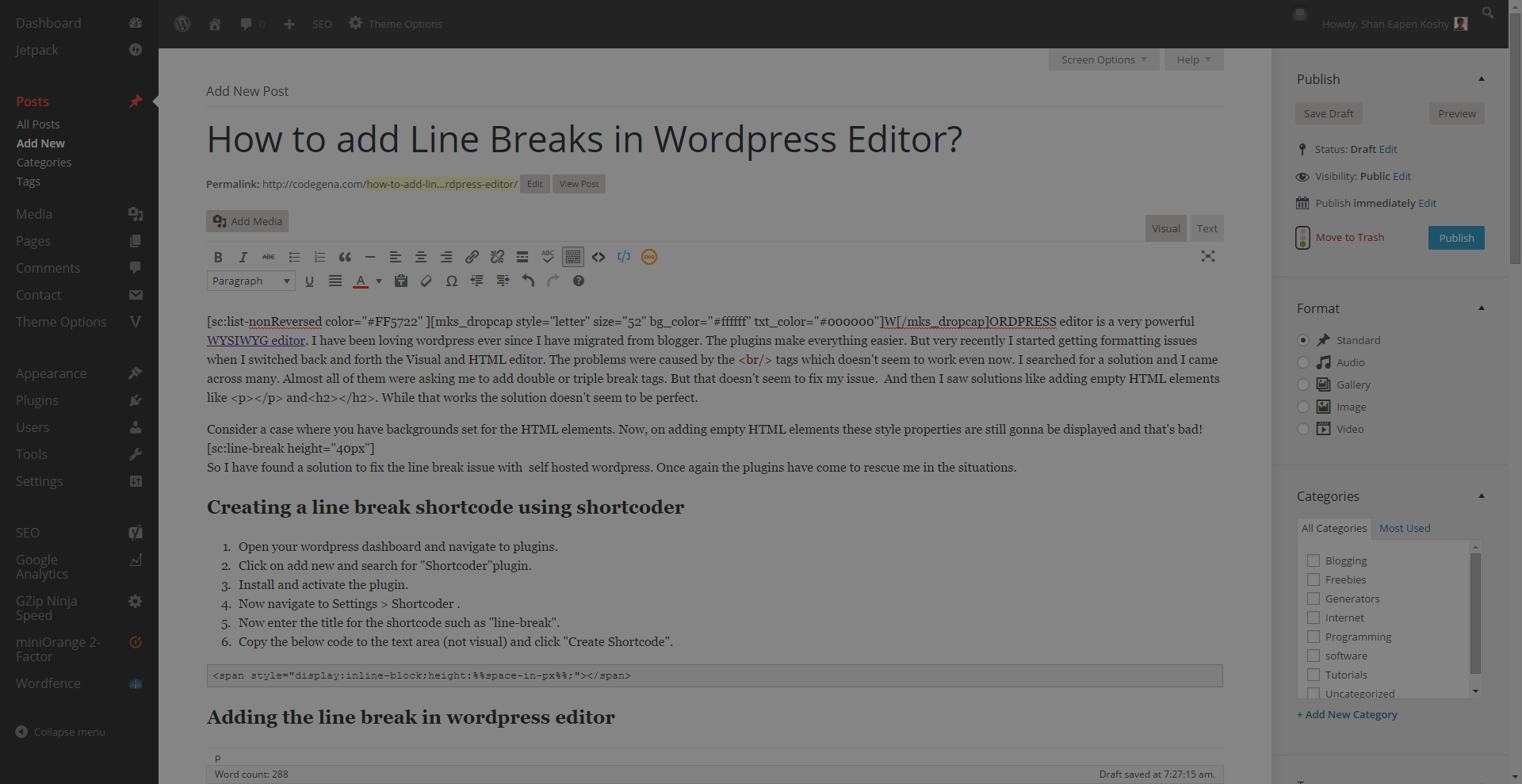Open the Paragraph style dropdown
The width and height of the screenshot is (1522, 784).
pyautogui.click(x=250, y=281)
